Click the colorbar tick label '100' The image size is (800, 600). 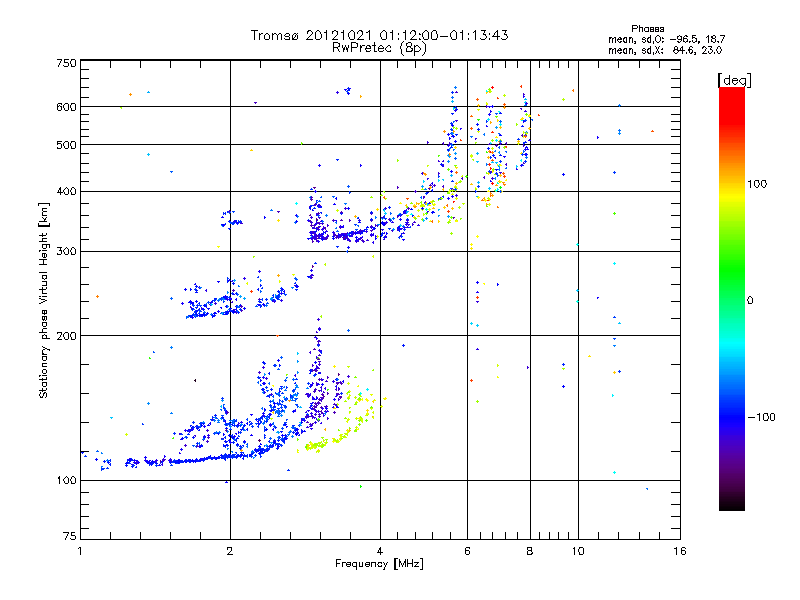point(757,184)
